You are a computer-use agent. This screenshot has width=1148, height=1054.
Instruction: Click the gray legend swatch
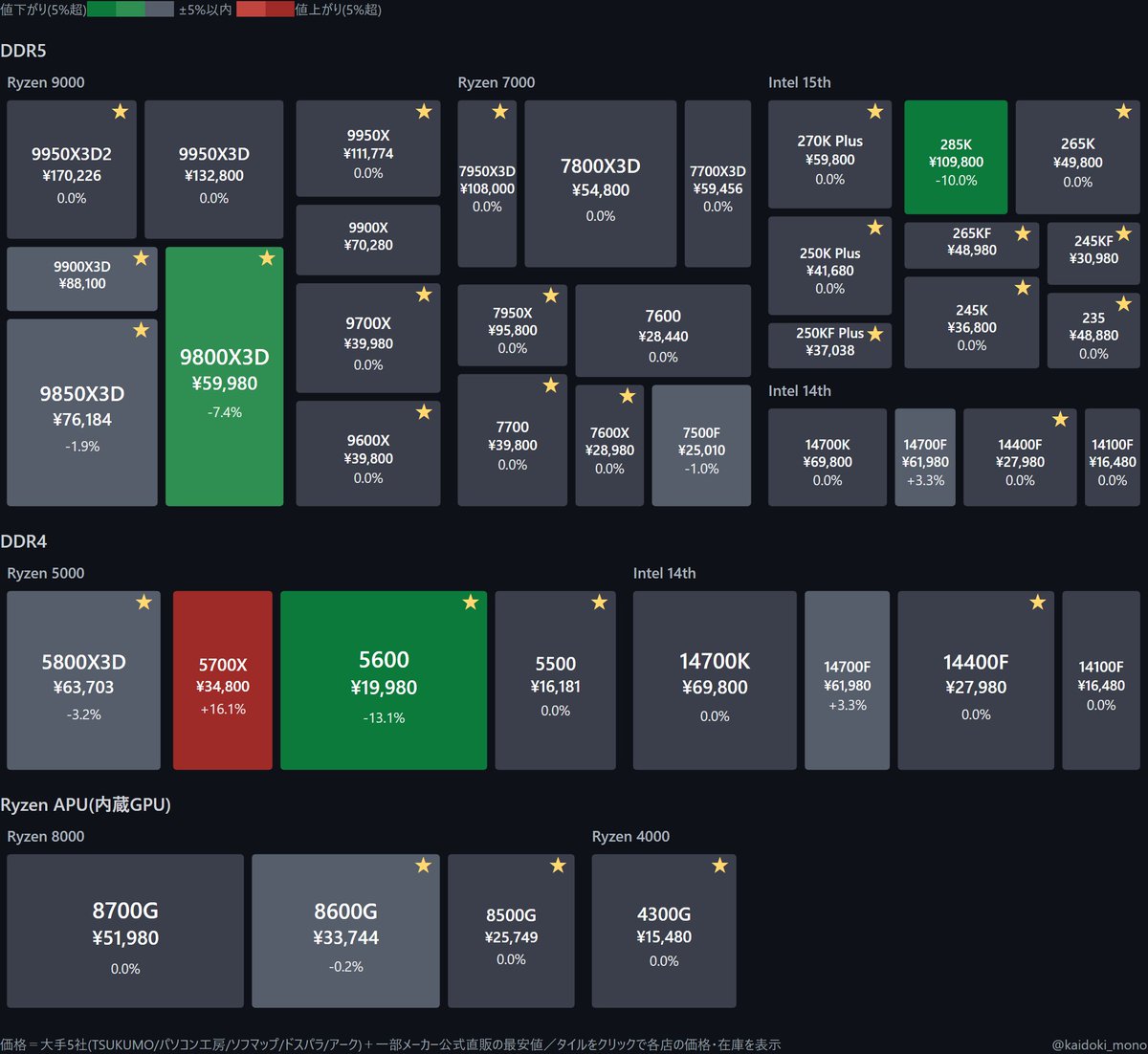click(160, 10)
